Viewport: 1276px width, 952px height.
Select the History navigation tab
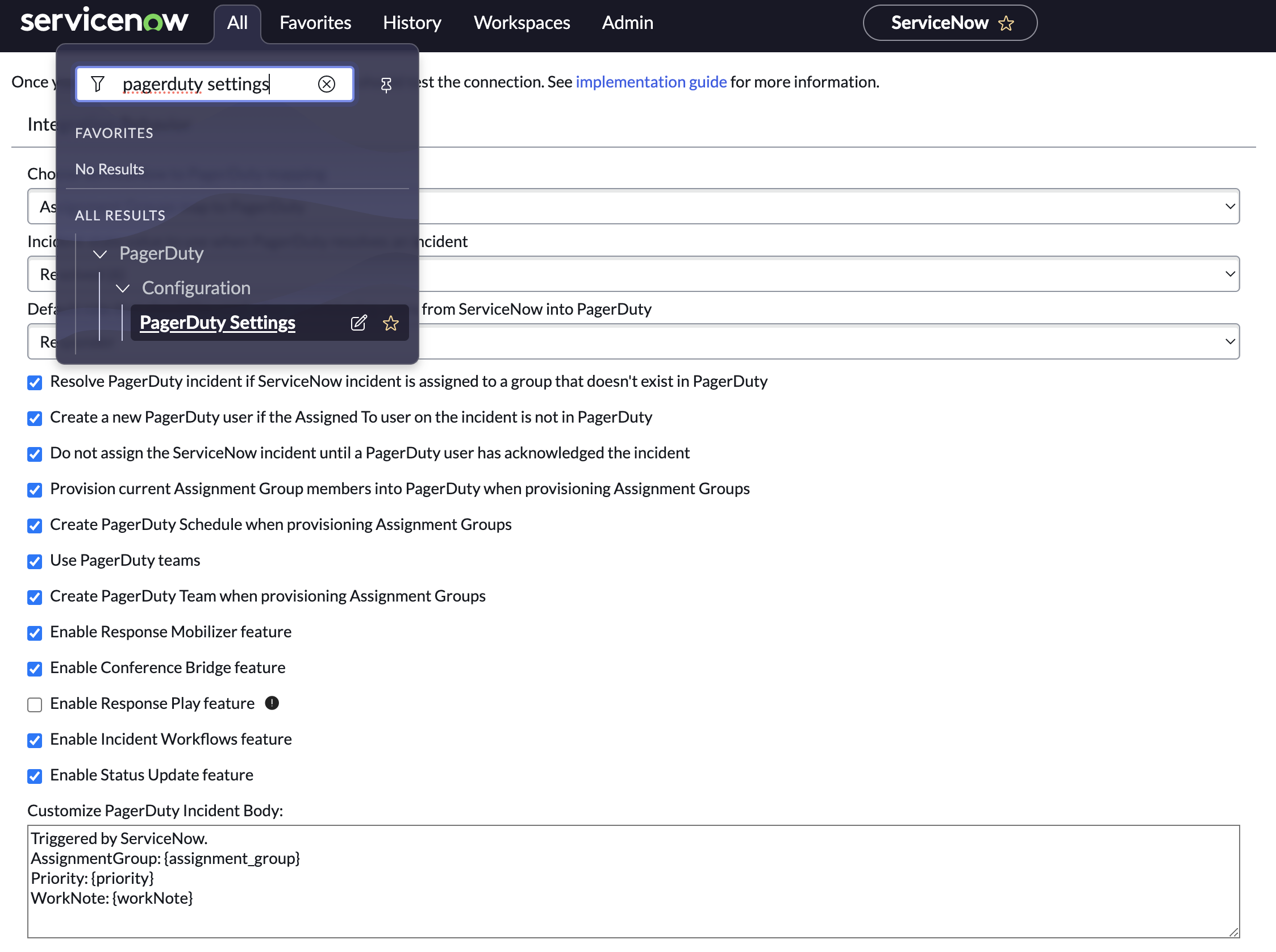(x=412, y=22)
